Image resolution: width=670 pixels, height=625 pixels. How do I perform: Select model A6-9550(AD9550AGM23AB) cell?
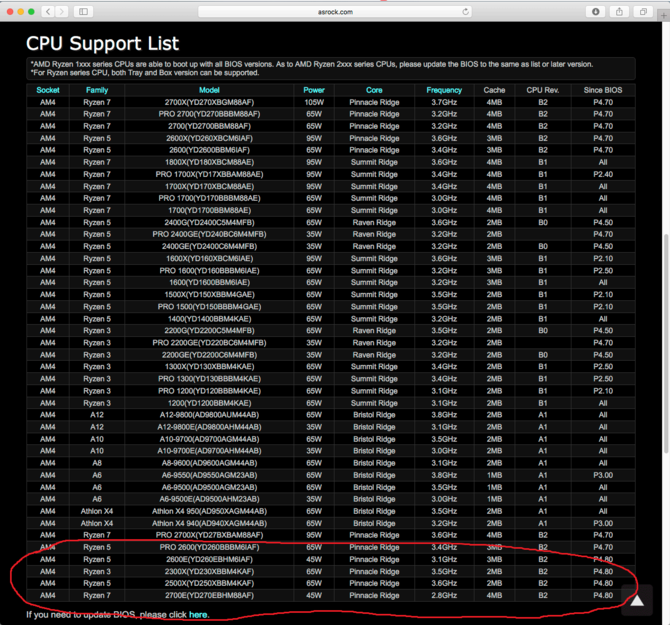(x=209, y=475)
